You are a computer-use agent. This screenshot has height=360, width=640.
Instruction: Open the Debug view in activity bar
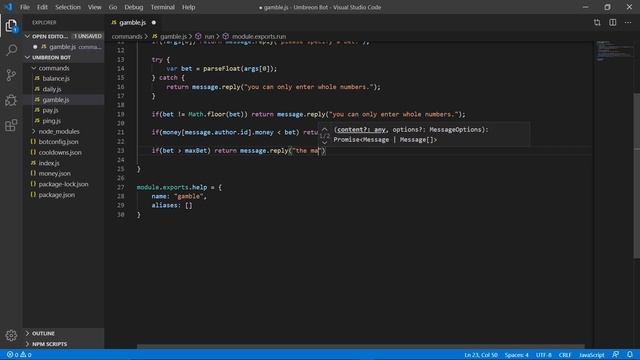tap(11, 100)
